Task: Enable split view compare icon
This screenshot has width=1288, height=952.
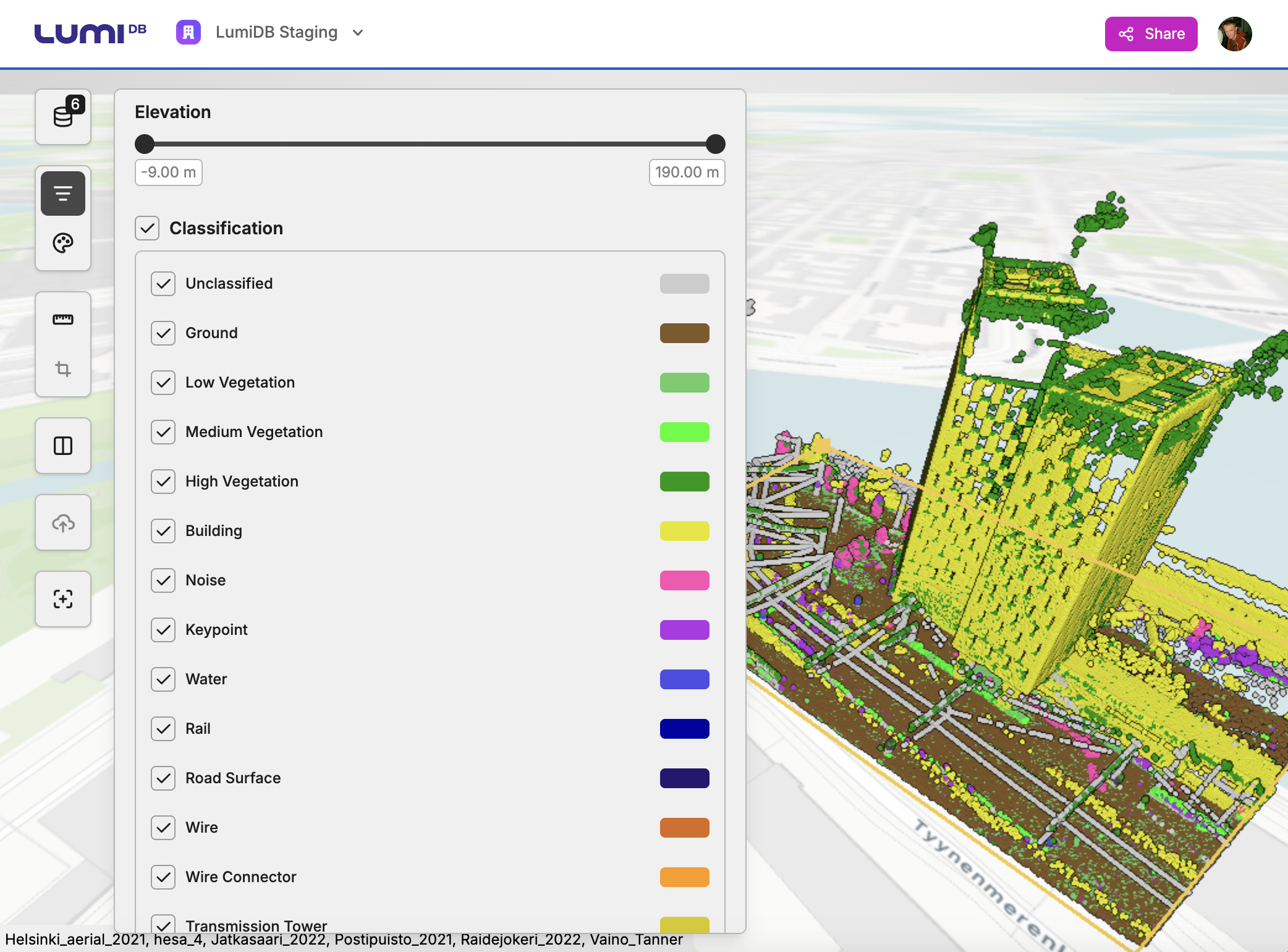Action: 63,446
